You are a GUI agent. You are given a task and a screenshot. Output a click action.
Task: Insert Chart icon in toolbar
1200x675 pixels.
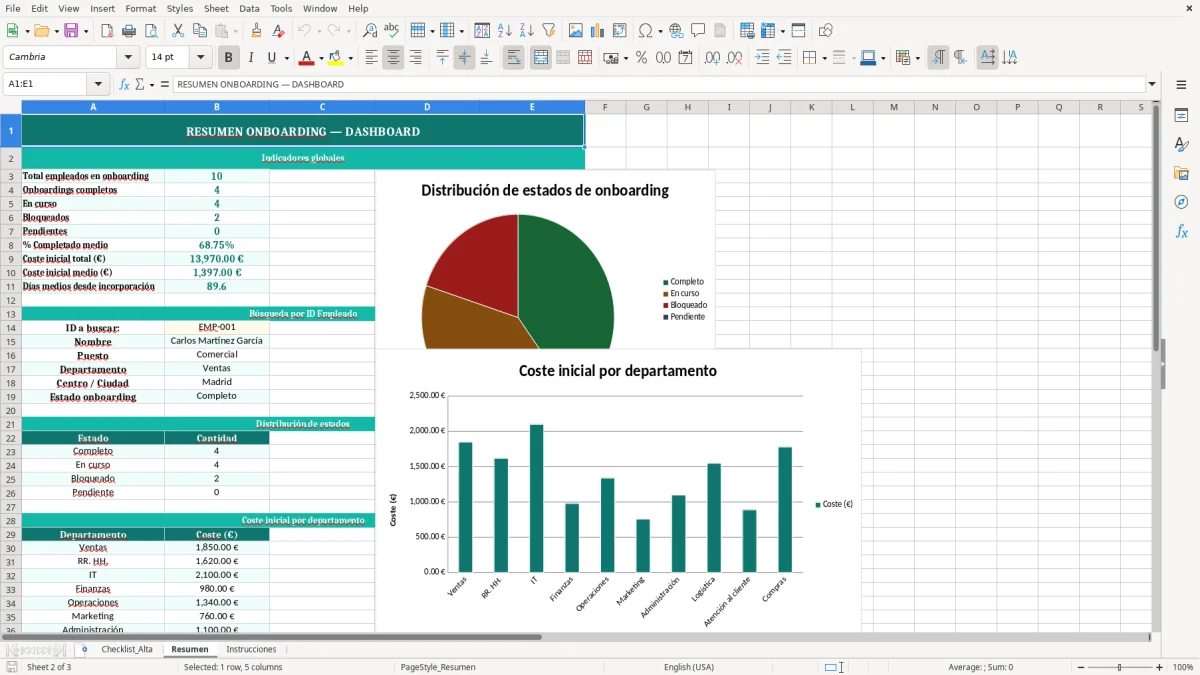click(x=597, y=31)
